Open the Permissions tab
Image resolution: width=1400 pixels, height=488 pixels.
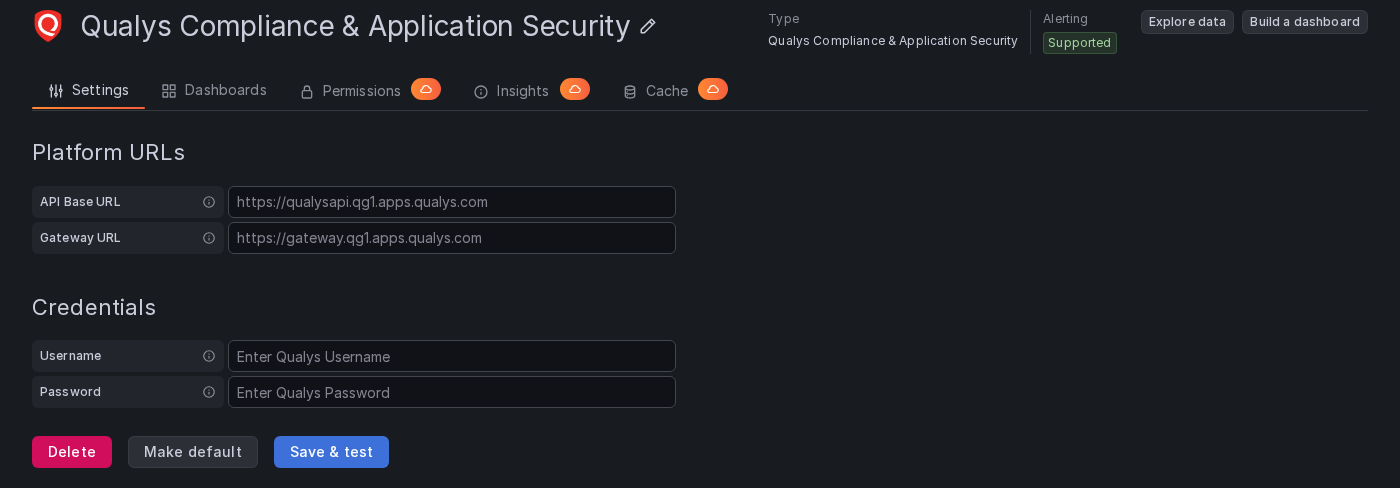click(351, 91)
